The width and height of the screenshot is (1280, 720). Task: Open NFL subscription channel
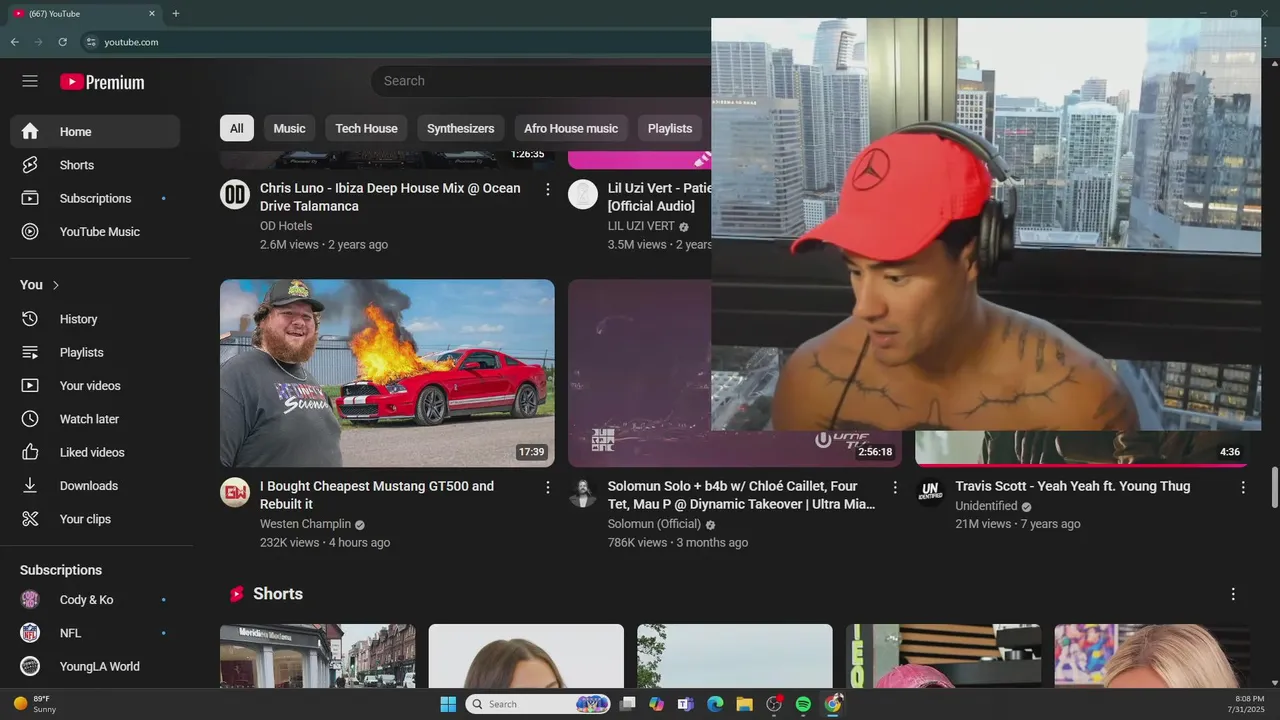[95, 633]
